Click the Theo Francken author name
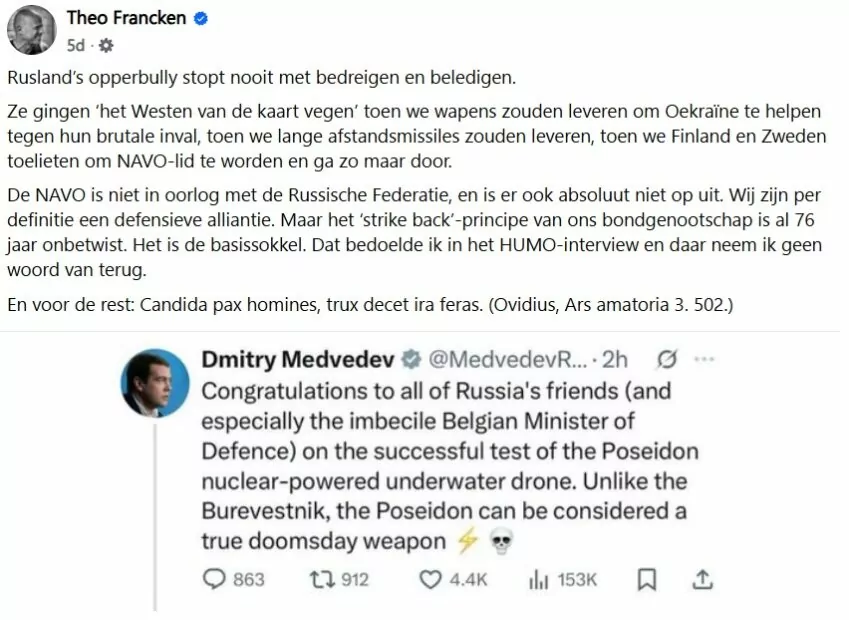This screenshot has width=849, height=620. click(x=126, y=18)
